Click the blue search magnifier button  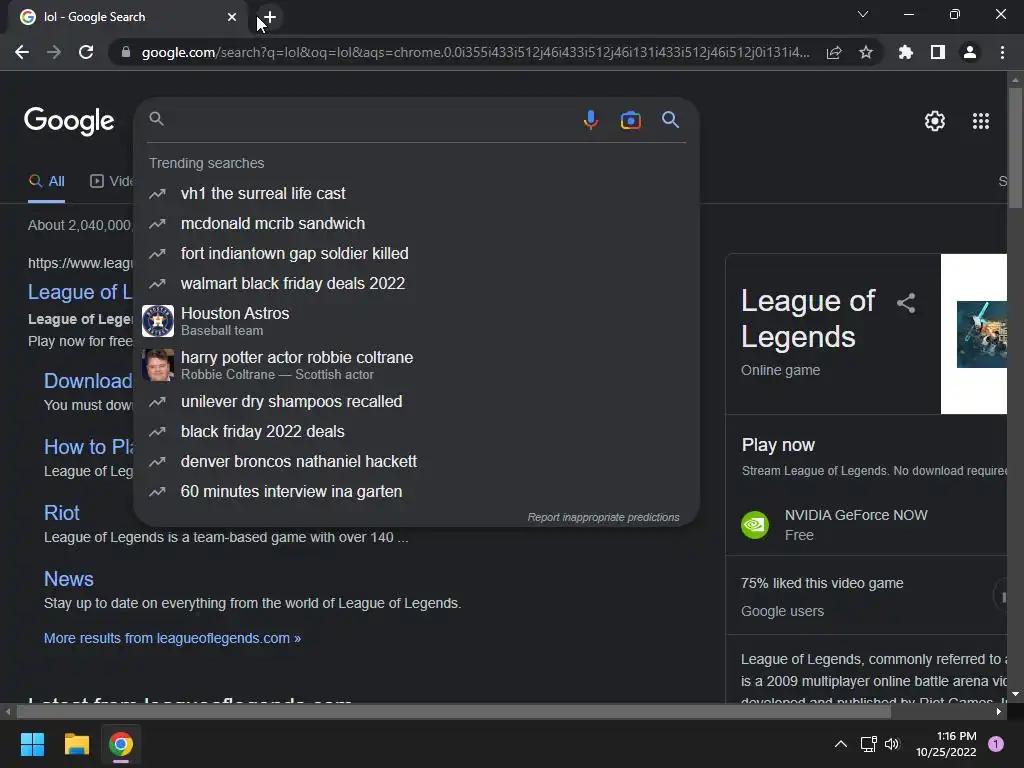670,120
